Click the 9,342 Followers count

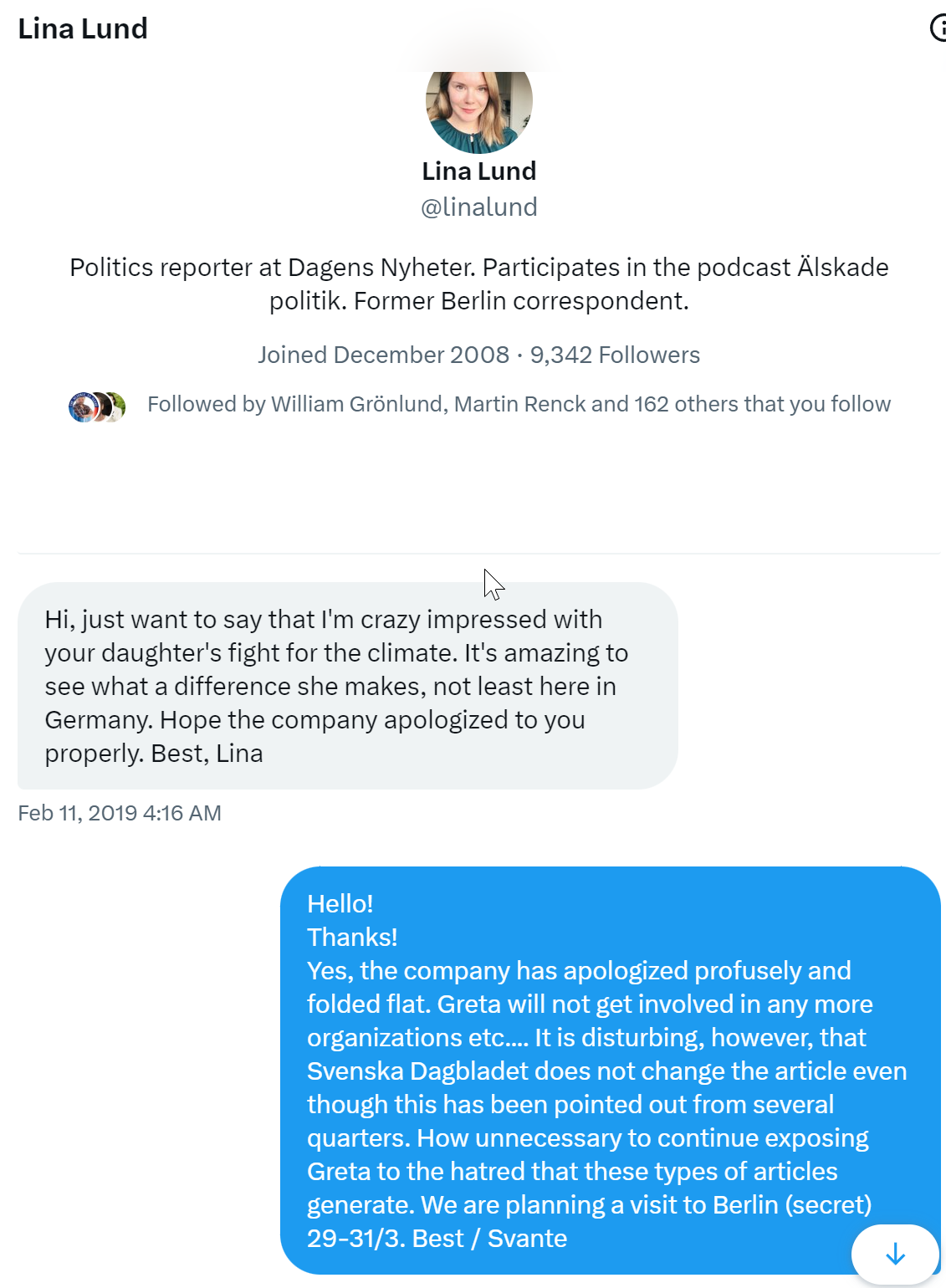coord(615,355)
